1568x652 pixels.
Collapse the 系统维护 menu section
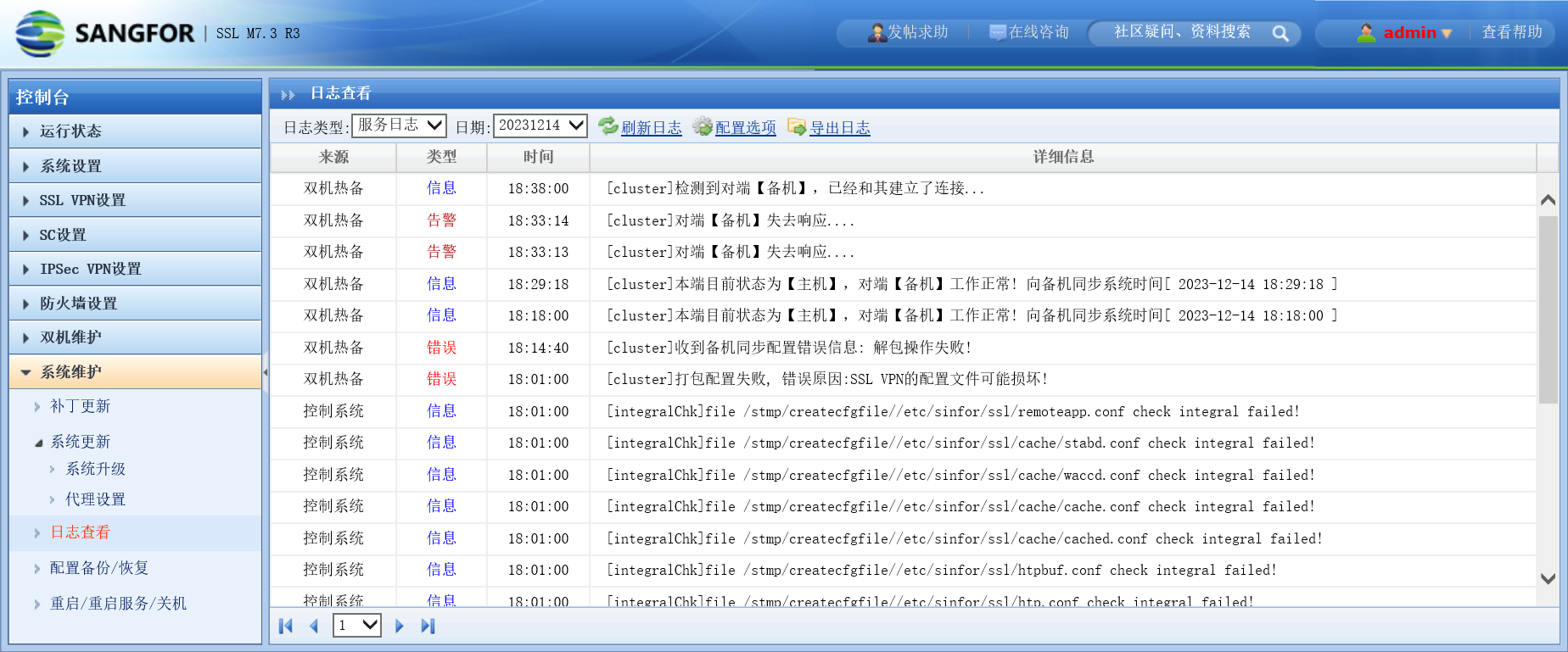coord(70,372)
